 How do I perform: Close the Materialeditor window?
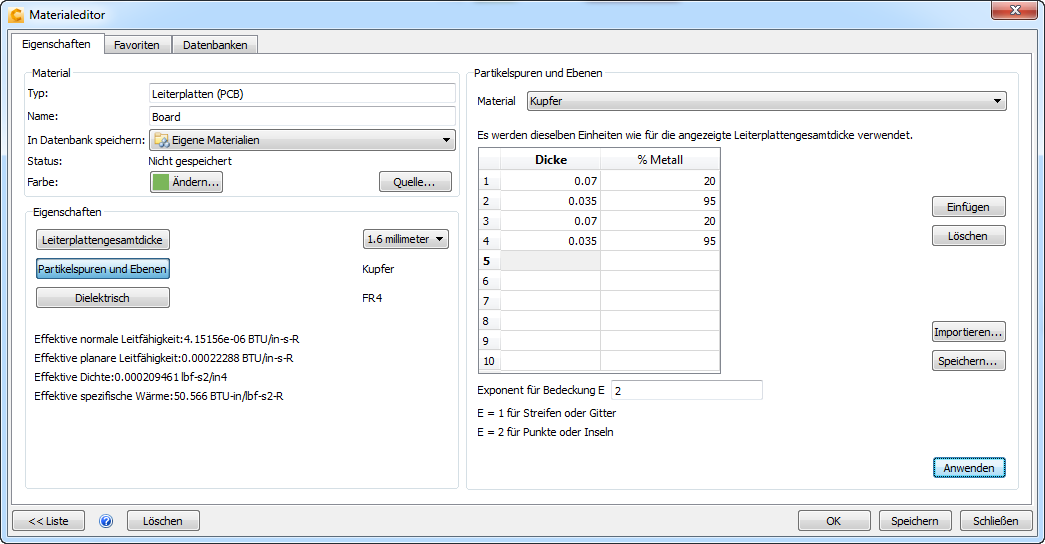[1014, 10]
